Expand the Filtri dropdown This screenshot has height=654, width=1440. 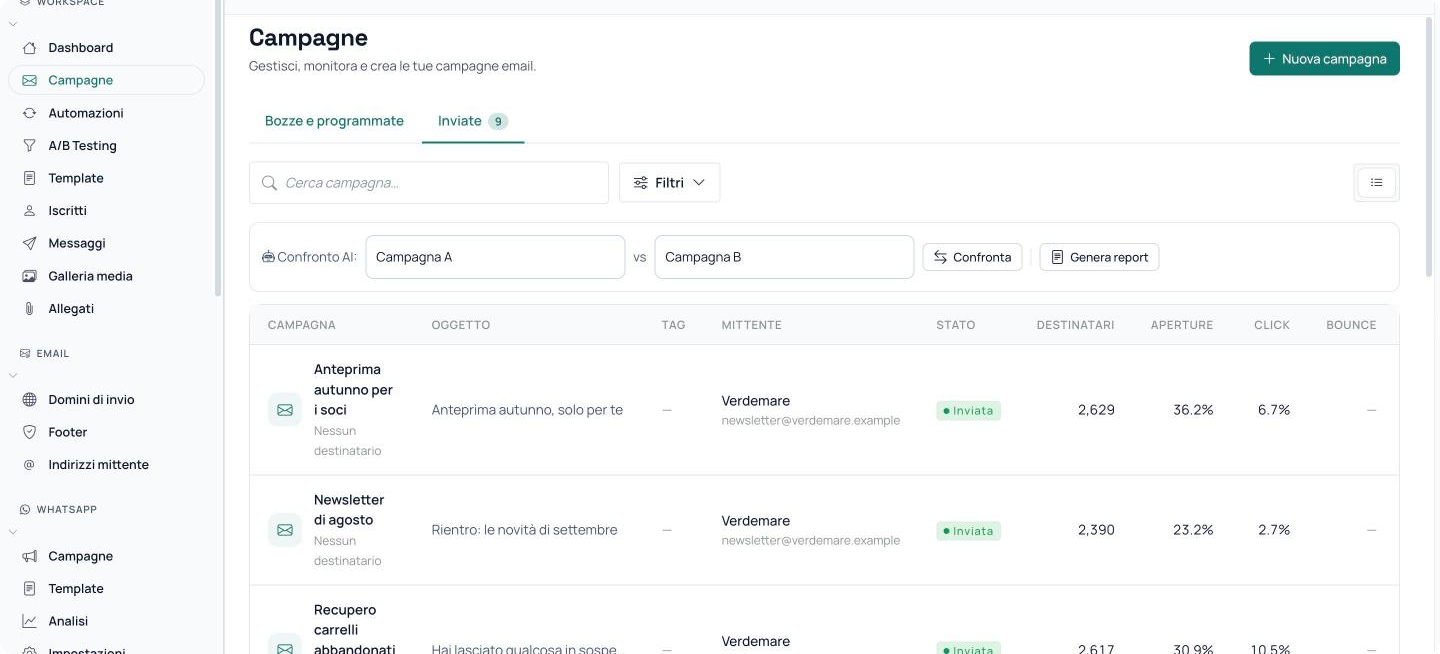(x=669, y=183)
